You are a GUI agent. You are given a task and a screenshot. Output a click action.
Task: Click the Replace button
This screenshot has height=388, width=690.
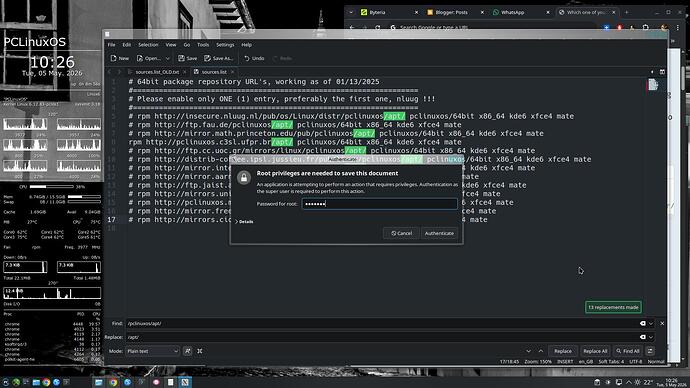(563, 351)
